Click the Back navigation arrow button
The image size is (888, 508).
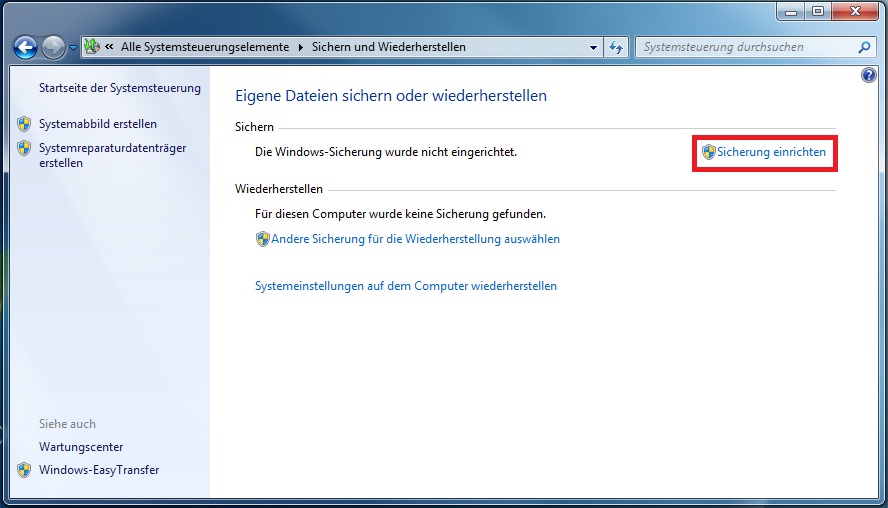pyautogui.click(x=25, y=48)
